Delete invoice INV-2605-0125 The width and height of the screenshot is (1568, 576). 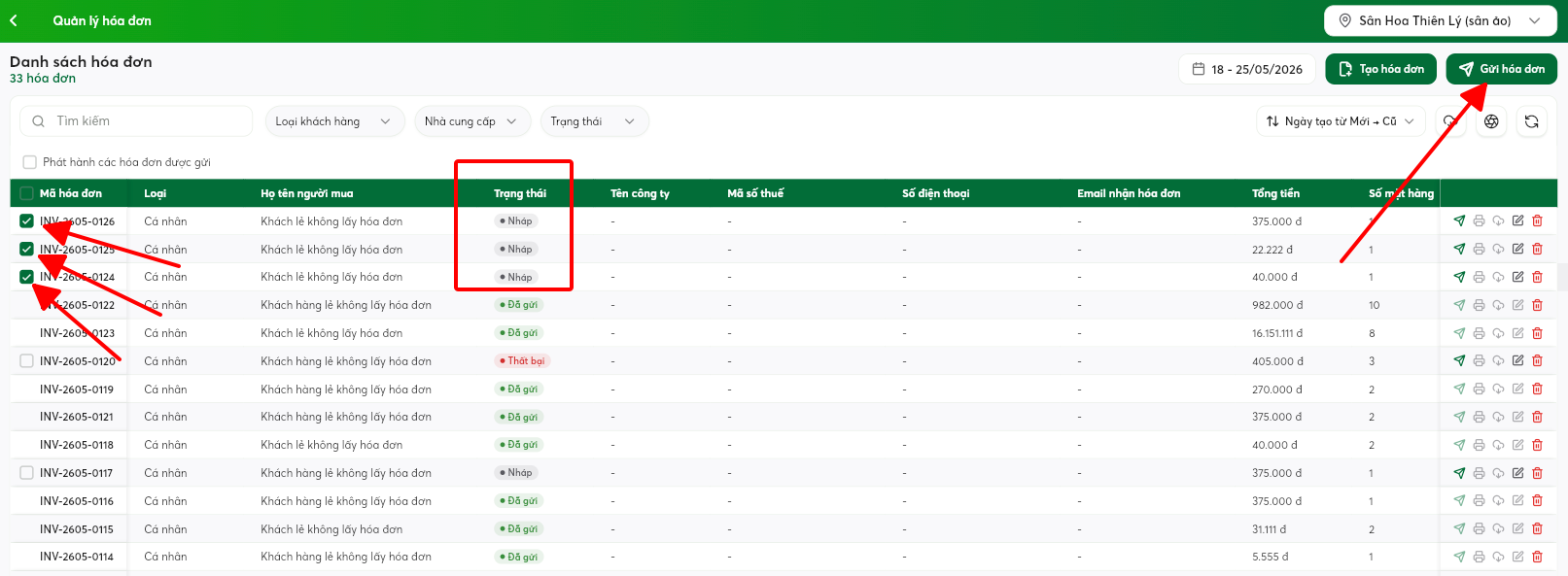coord(1537,250)
